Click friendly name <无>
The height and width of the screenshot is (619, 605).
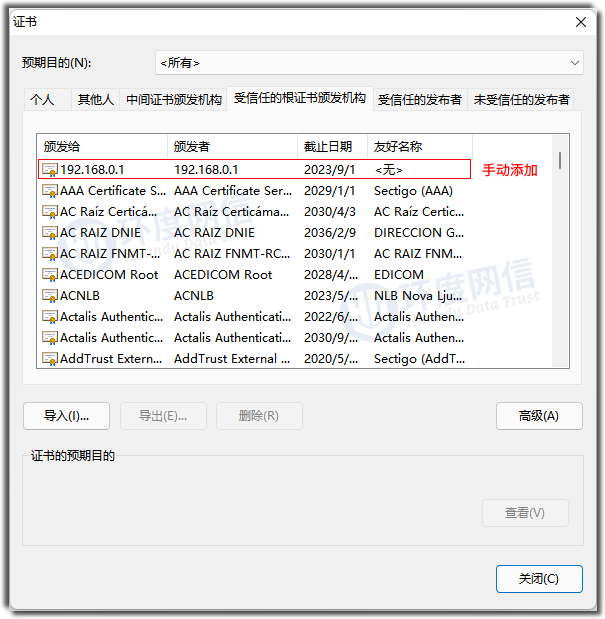(x=389, y=170)
